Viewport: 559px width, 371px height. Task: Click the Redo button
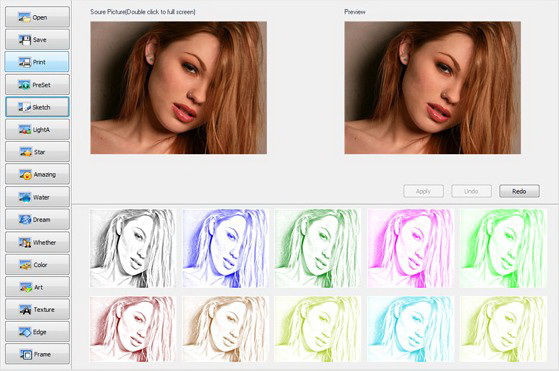519,191
